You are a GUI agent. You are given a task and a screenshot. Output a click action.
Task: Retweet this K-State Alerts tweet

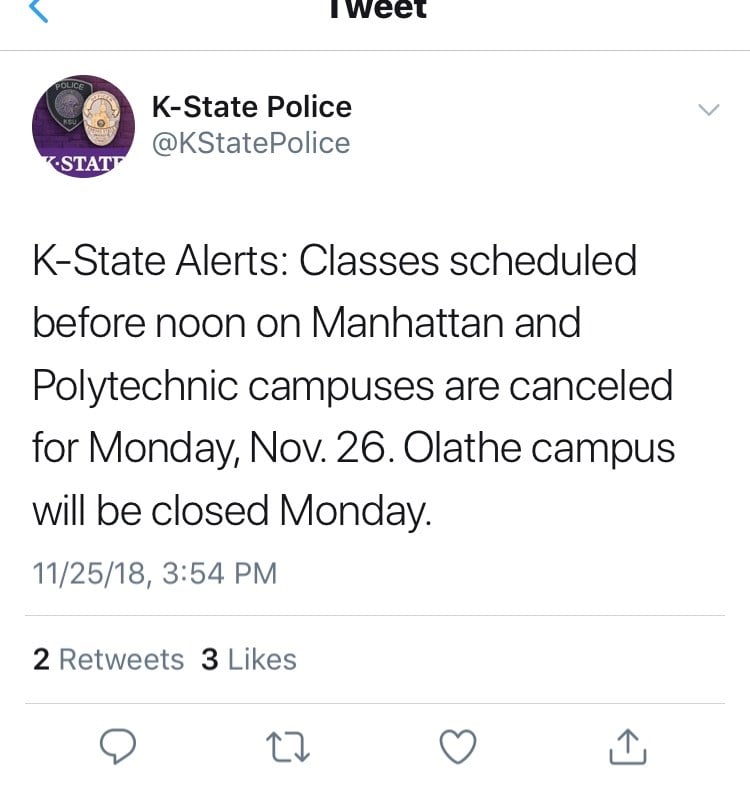click(x=288, y=747)
